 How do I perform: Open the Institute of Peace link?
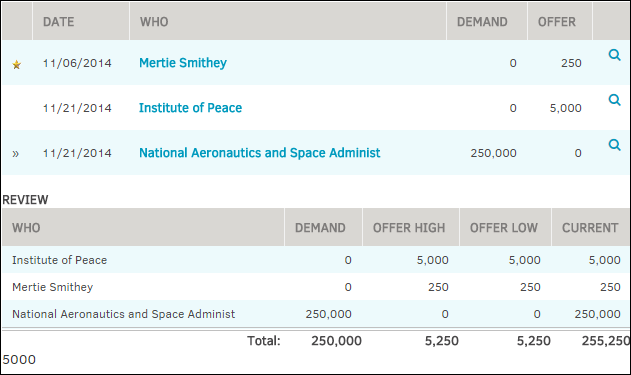[190, 108]
